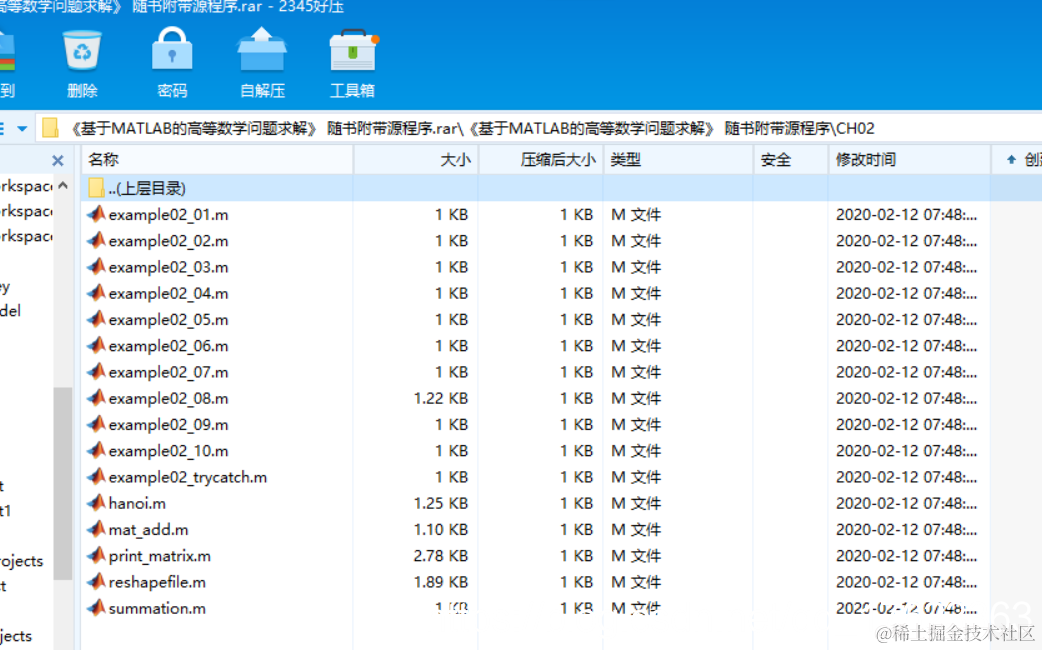1042x650 pixels.
Task: Click the MATLAB icon of summation.m
Action: 96,607
